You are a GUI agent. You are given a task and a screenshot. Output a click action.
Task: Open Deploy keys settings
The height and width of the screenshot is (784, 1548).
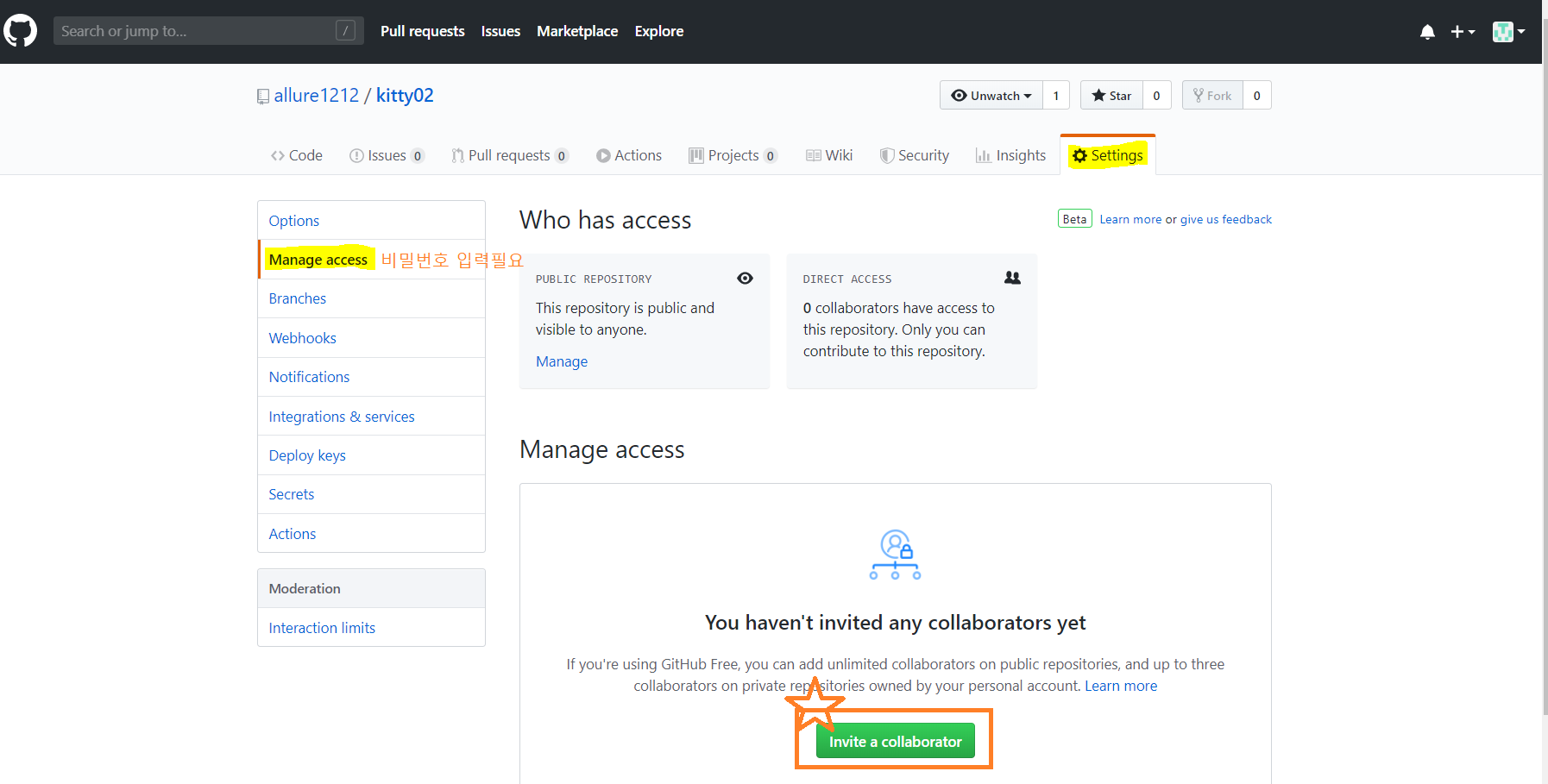tap(372, 455)
